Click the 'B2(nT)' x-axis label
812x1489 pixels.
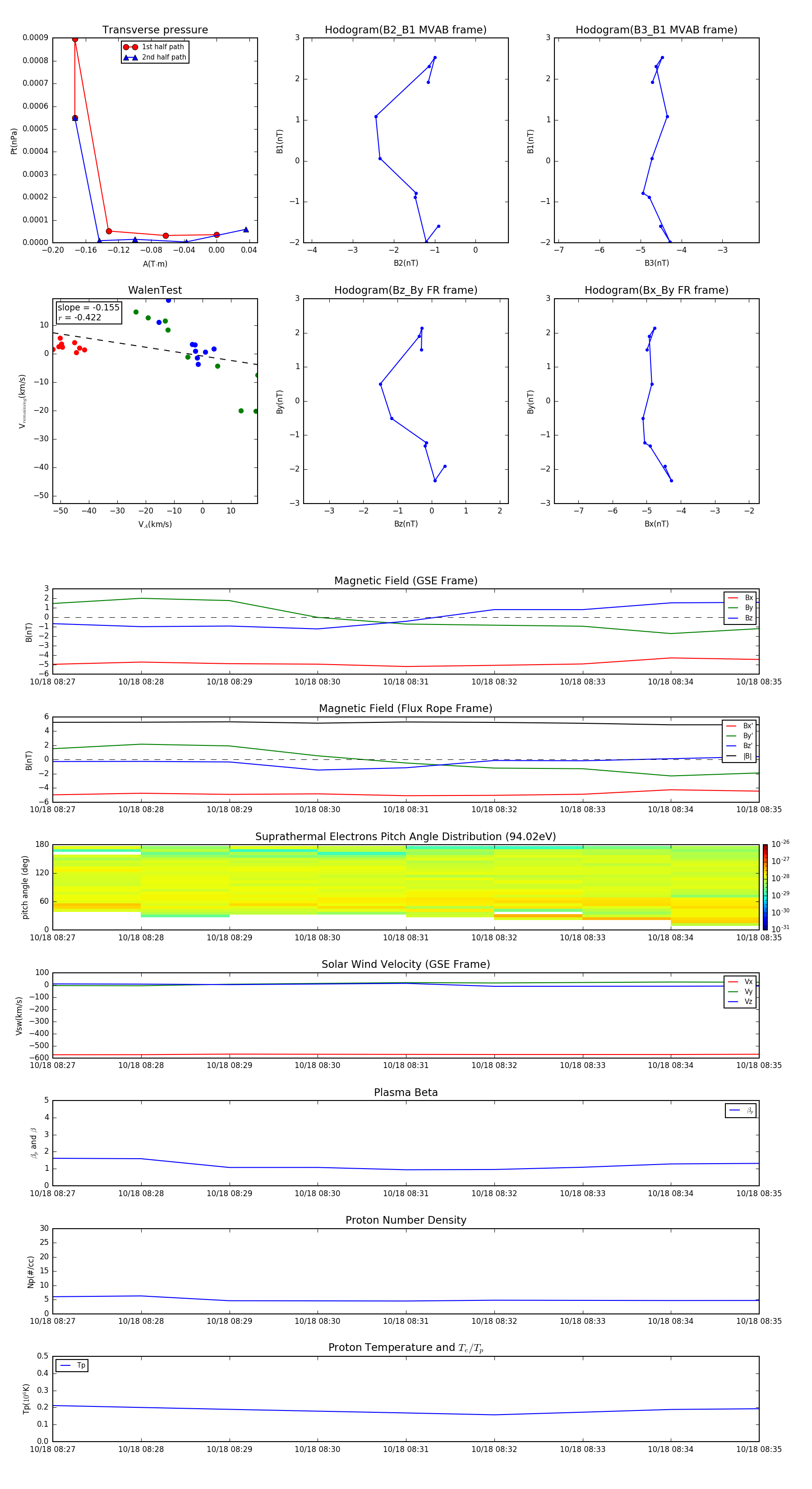tap(406, 263)
